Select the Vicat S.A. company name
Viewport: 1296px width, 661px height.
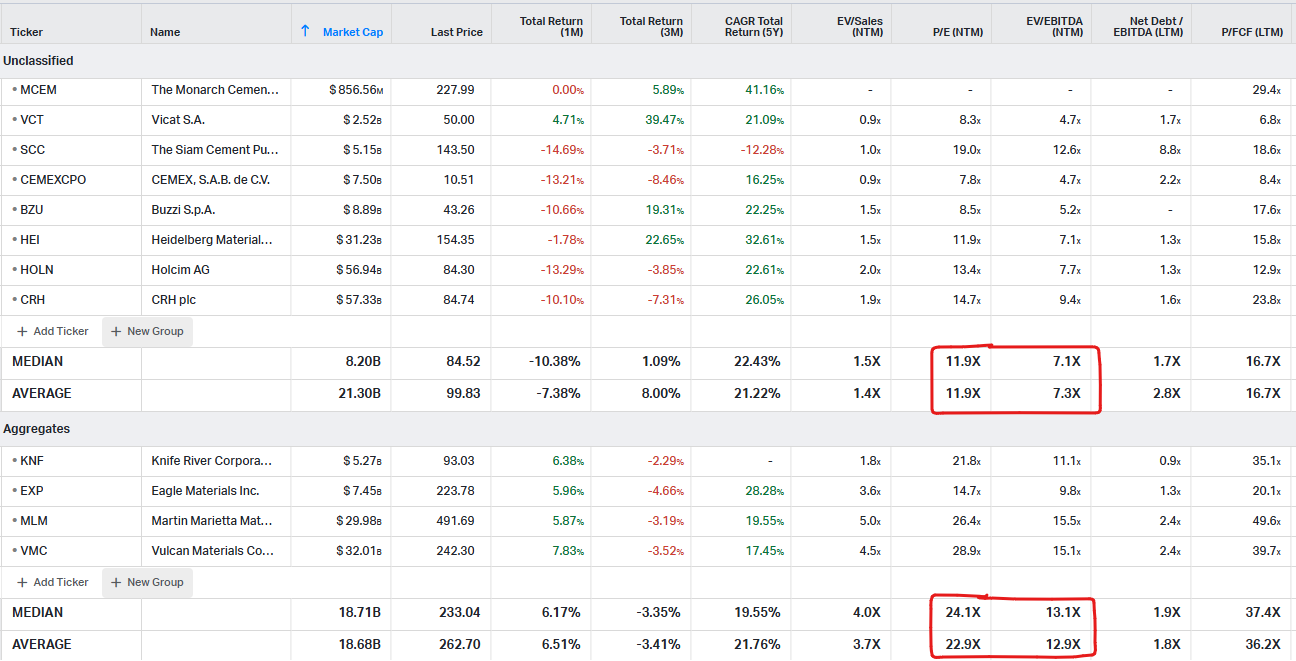pos(178,120)
